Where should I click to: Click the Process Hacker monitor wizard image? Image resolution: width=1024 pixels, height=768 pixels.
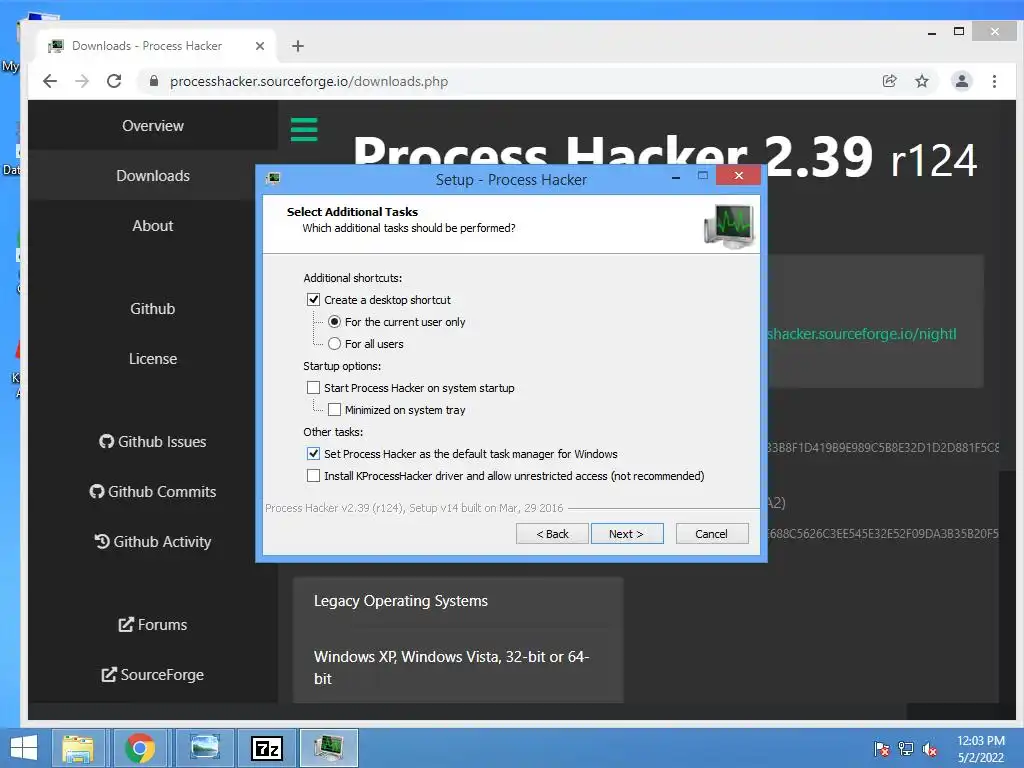(x=729, y=226)
